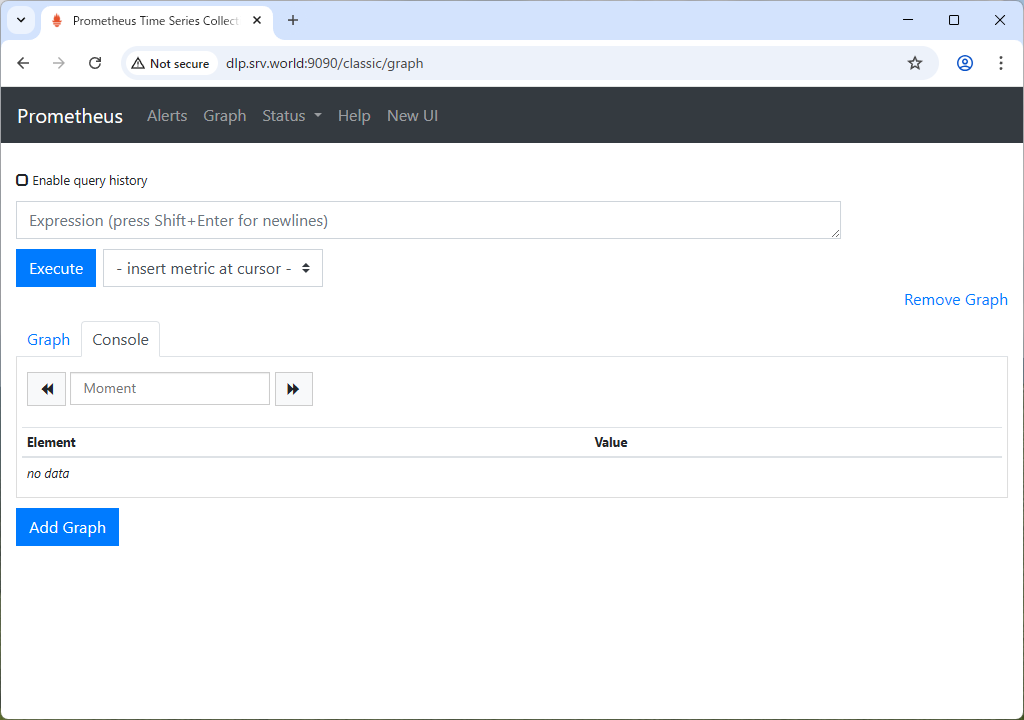1024x720 pixels.
Task: Bookmark this page with the star icon
Action: [x=914, y=63]
